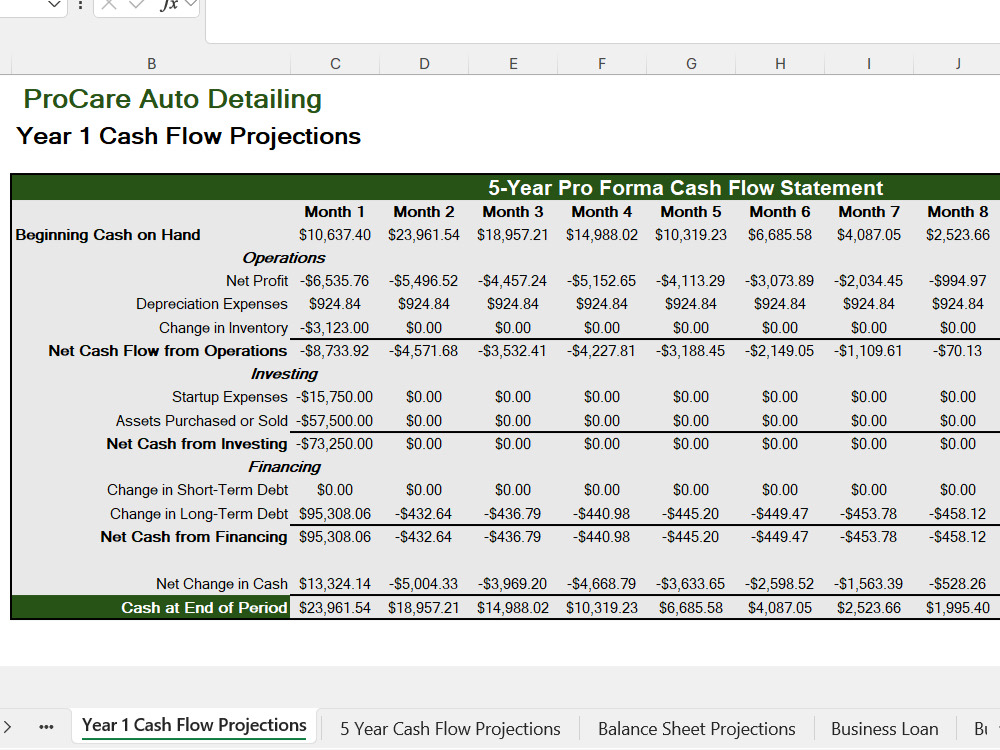Click the Net Cash from Investing label
This screenshot has width=1000, height=750.
(197, 444)
